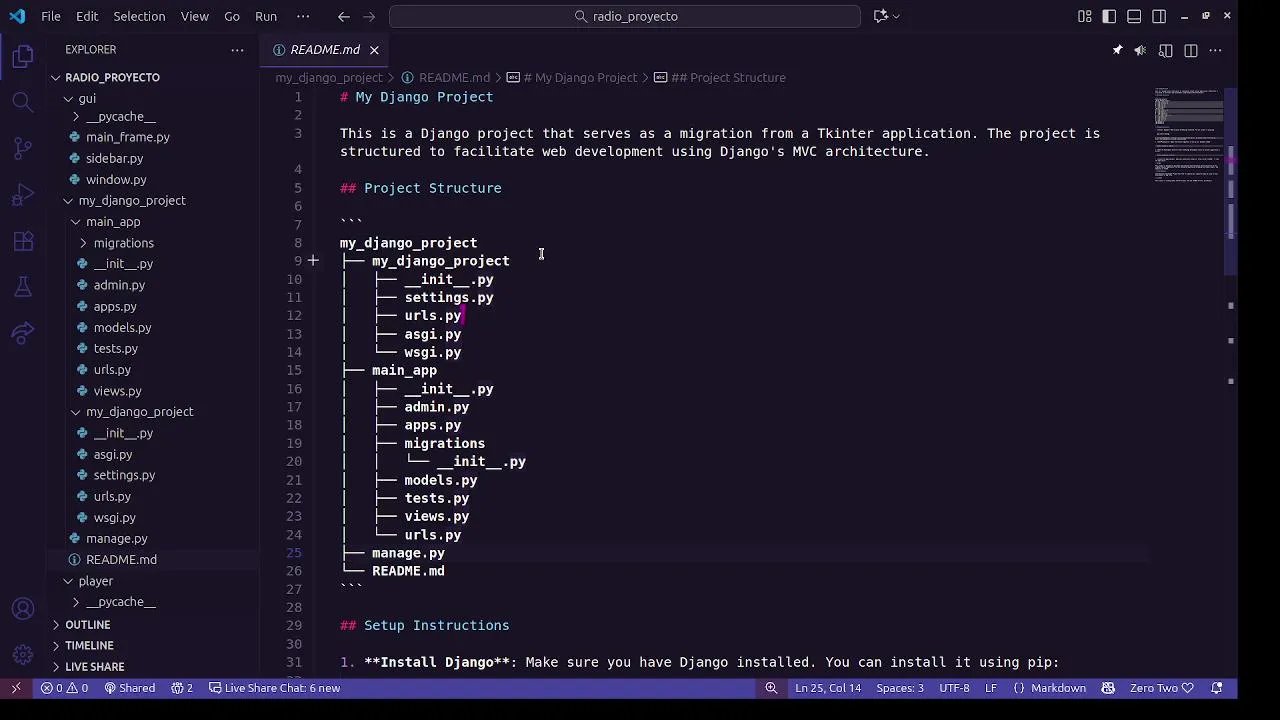The image size is (1280, 720).
Task: Open the Copilot chat dropdown arrow
Action: pos(896,16)
